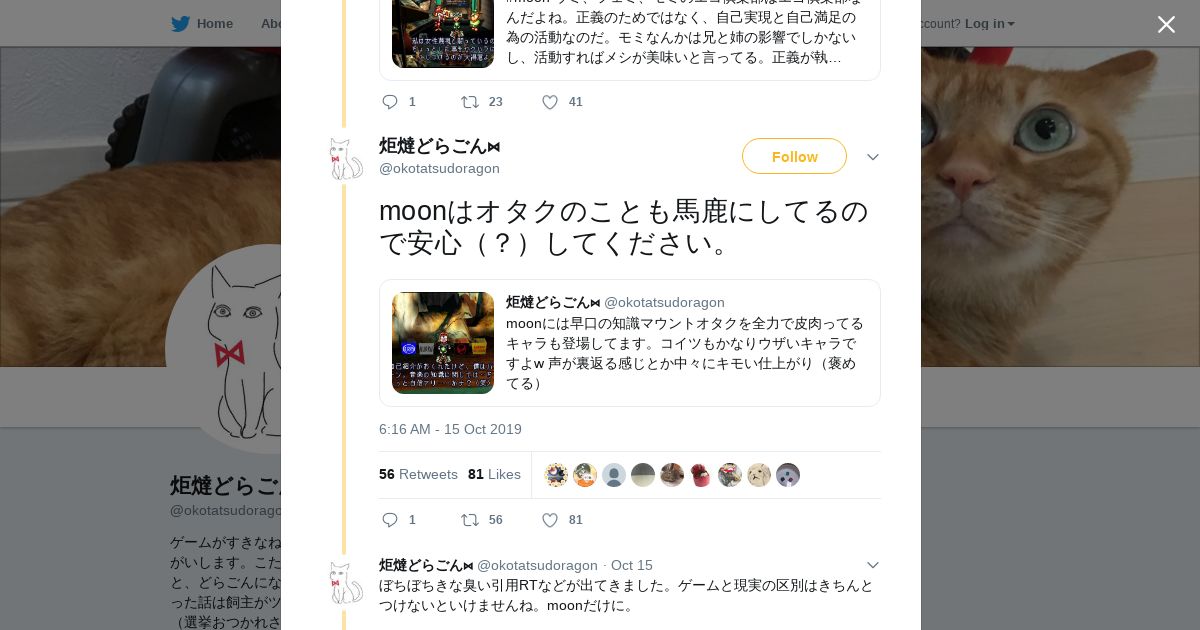Follow 炬燵どらごん account
Image resolution: width=1200 pixels, height=630 pixels.
[794, 156]
